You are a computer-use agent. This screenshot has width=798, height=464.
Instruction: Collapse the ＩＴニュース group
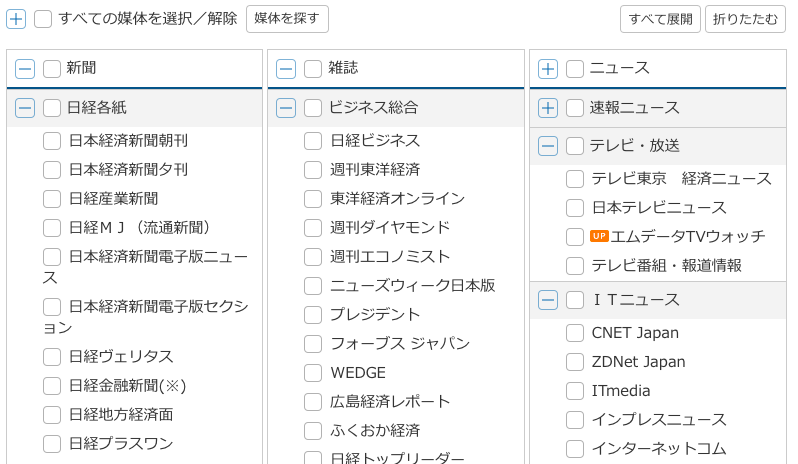point(548,300)
